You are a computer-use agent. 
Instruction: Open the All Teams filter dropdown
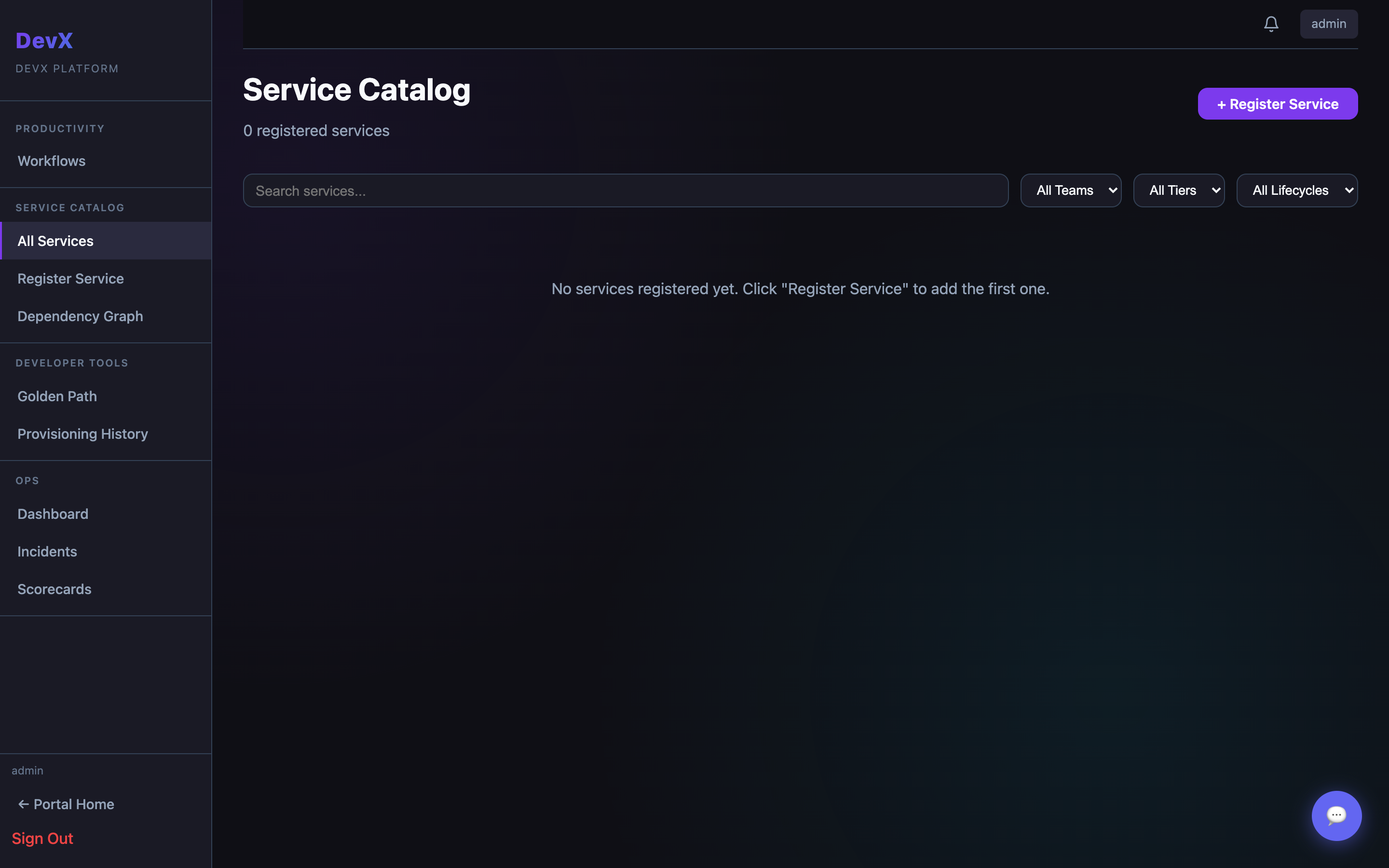[x=1071, y=190]
